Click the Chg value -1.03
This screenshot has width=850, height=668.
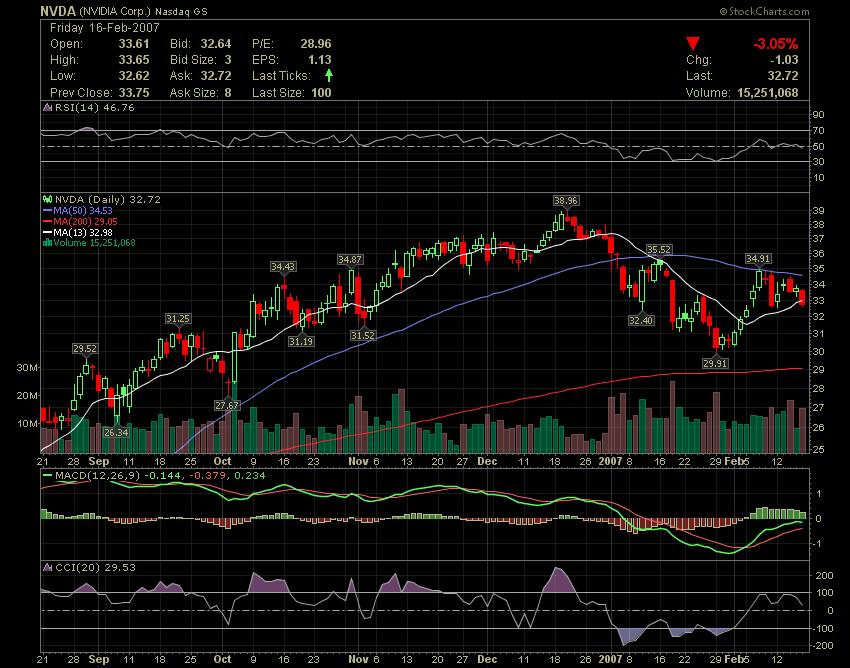784,60
